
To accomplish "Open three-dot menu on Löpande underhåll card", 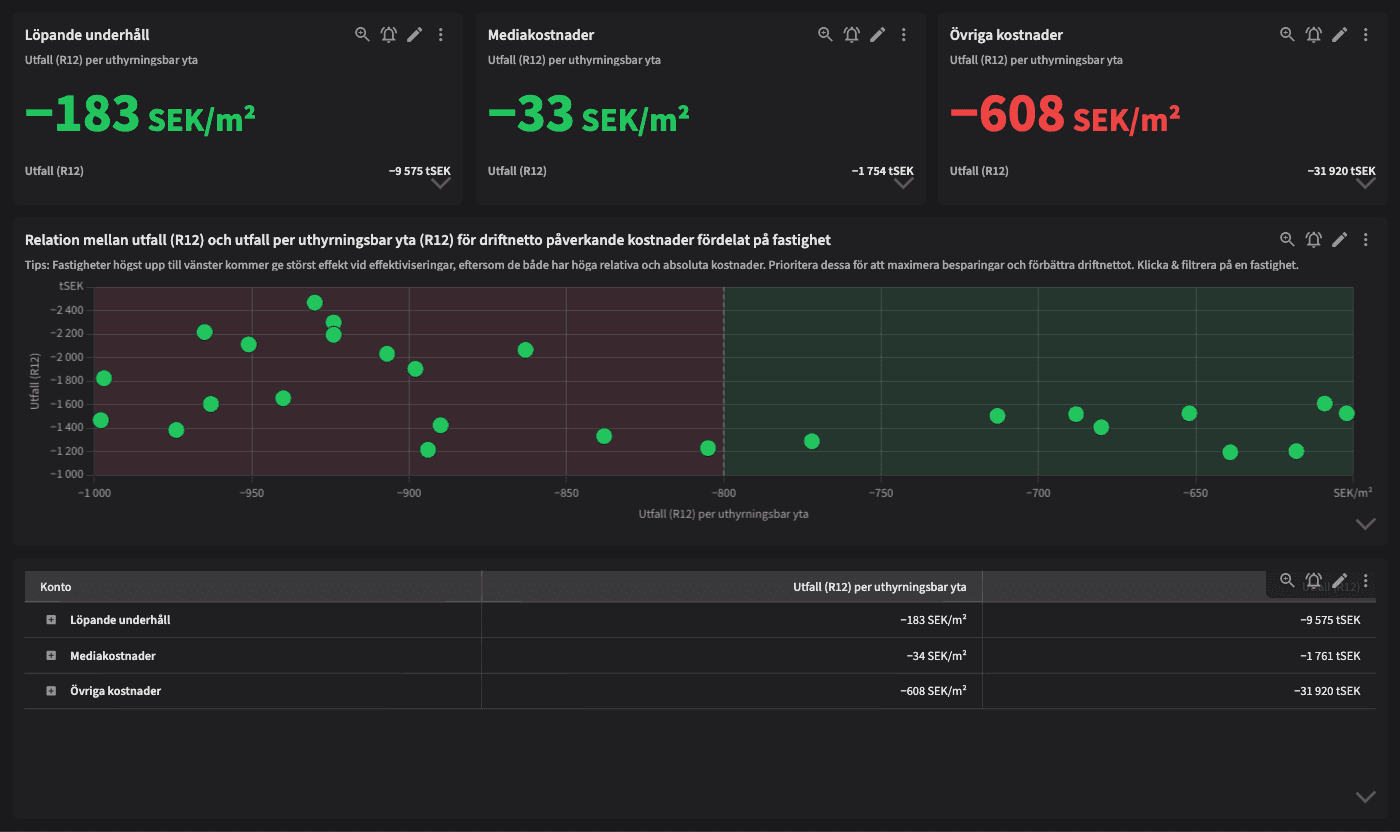I will [441, 34].
